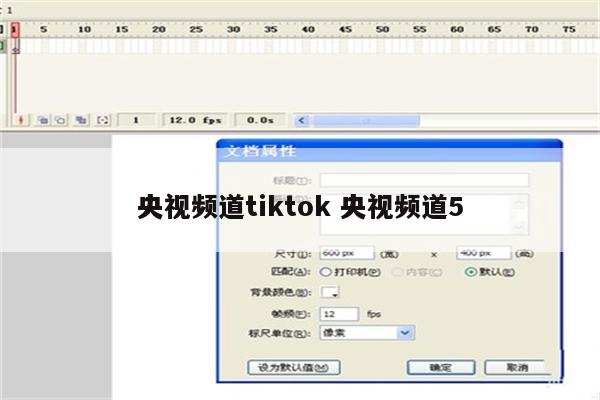Click the description text area
600x400 pixels.
(424, 215)
